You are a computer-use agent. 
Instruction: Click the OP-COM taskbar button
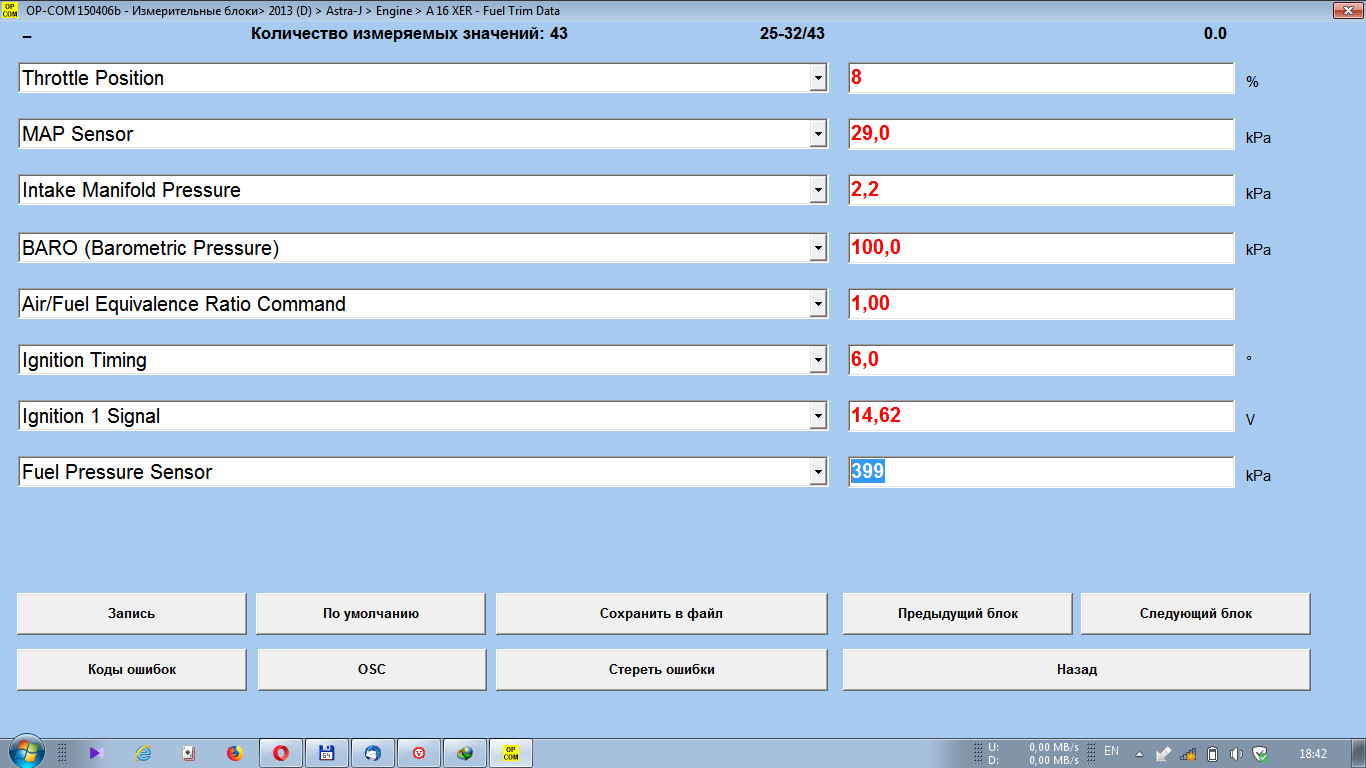(511, 753)
